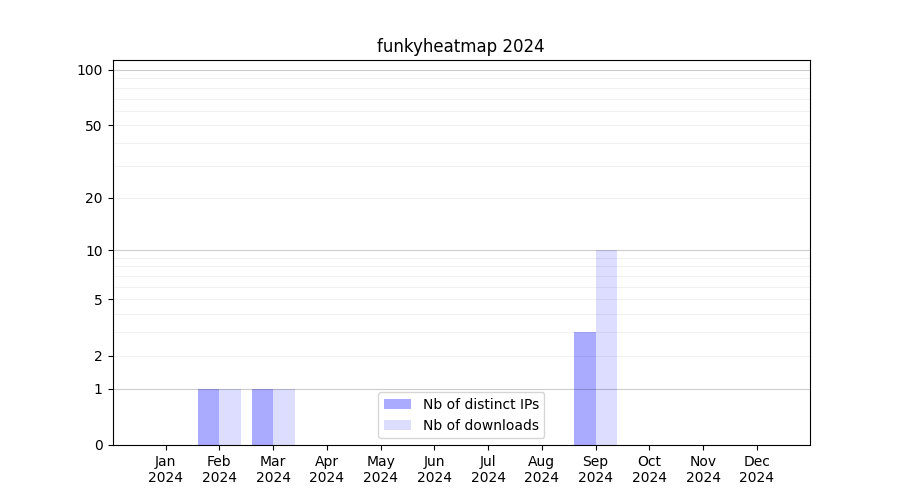Select the 'Nb of distinct IPs' legend label
Screen dimensions: 900x500
click(480, 404)
